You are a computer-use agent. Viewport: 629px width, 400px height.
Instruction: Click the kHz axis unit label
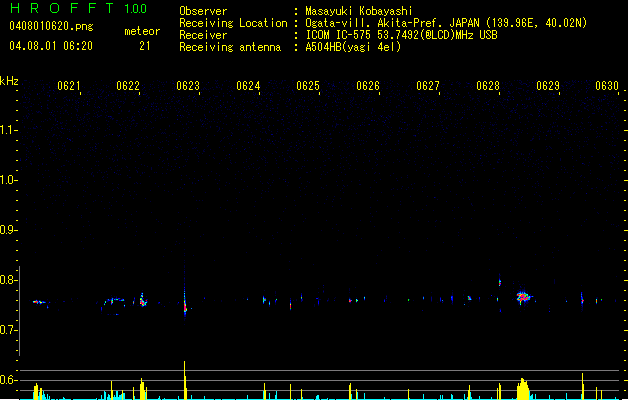point(9,81)
